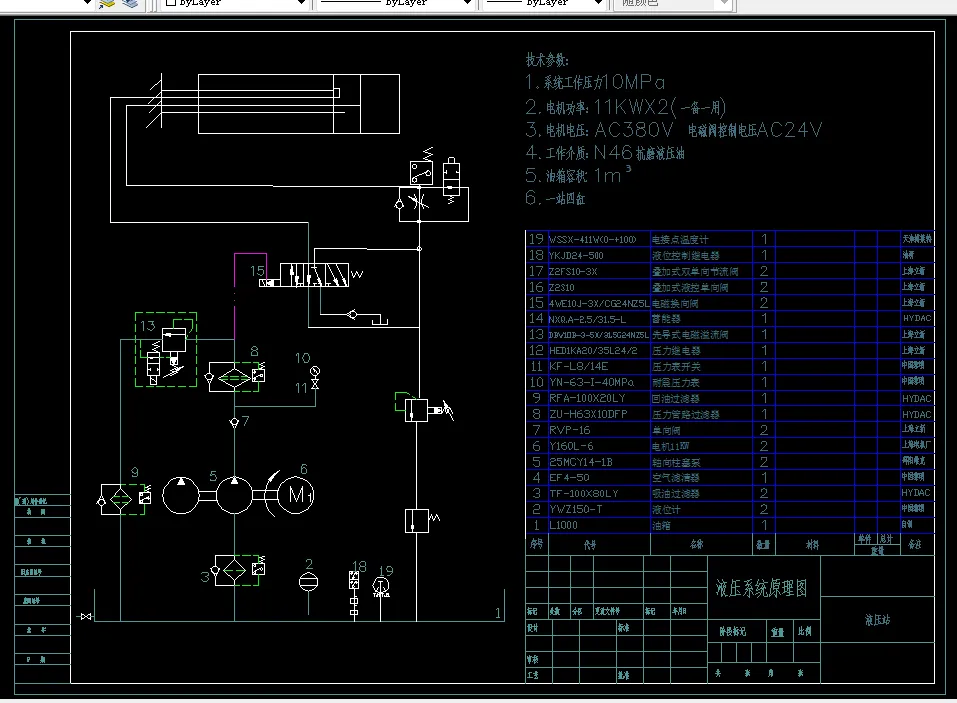Select the throttle check valve block above the main line
Viewport: 957px width, 703px height.
point(433,204)
